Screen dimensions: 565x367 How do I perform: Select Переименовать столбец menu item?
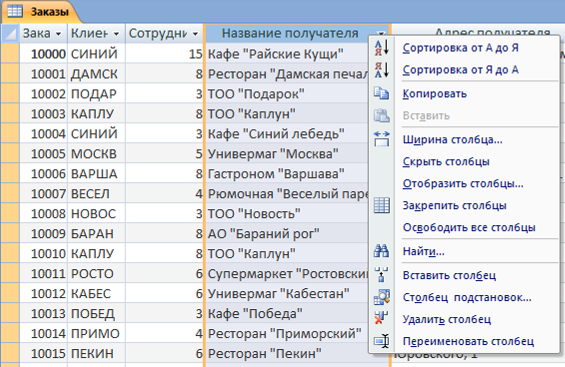pyautogui.click(x=468, y=341)
